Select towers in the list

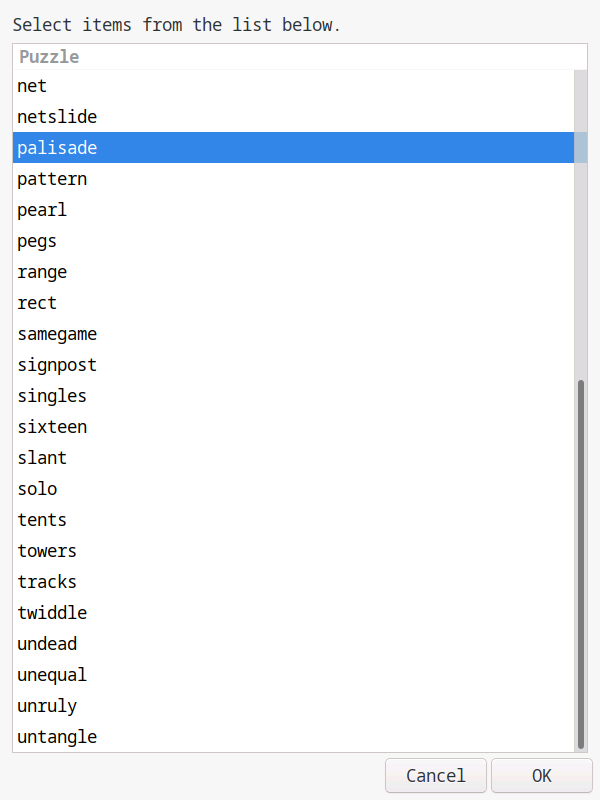[x=47, y=551]
